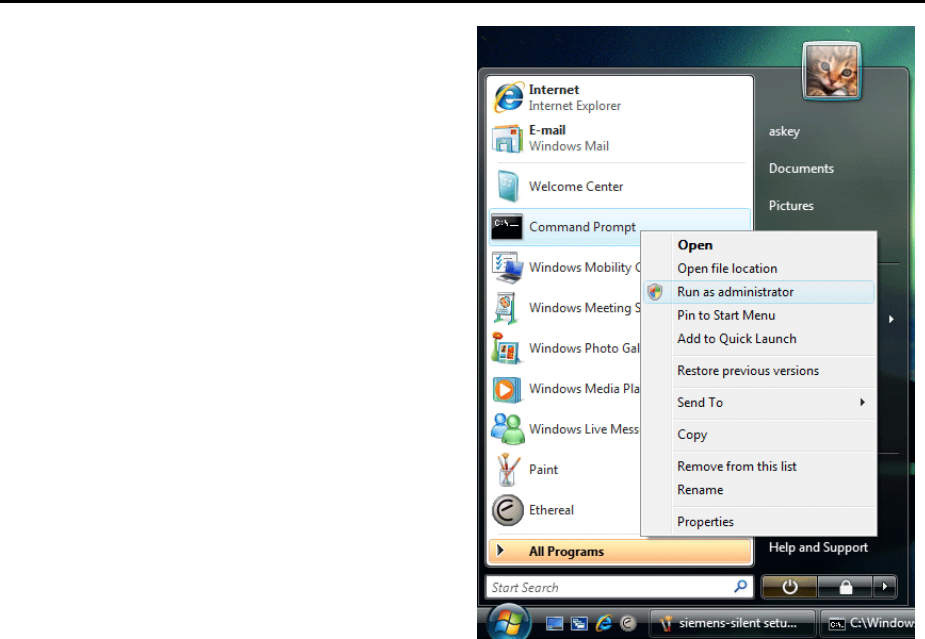Image resolution: width=925 pixels, height=639 pixels.
Task: Click the Windows Media Player icon
Action: 508,389
